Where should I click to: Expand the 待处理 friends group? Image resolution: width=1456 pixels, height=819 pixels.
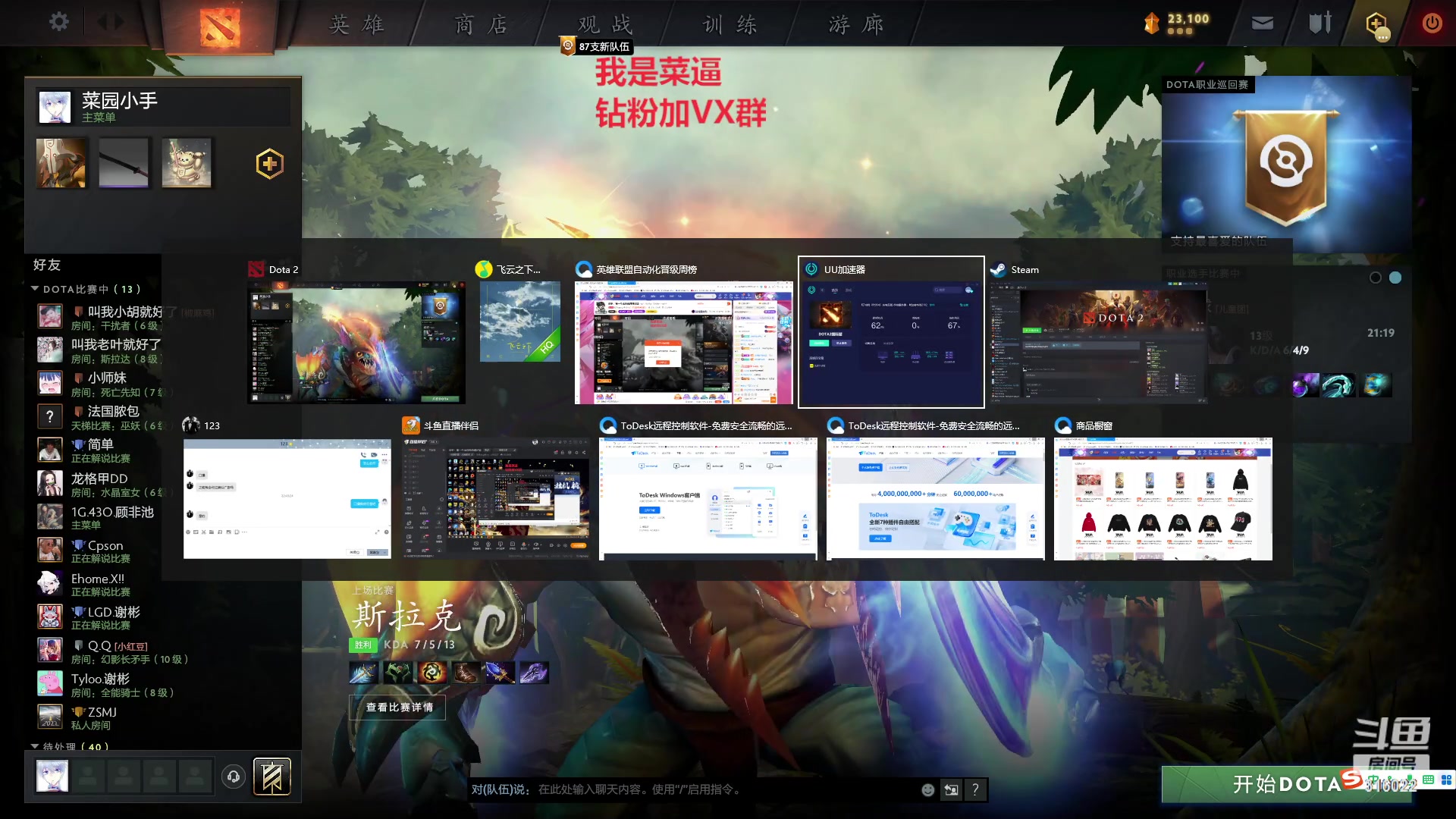pos(35,747)
